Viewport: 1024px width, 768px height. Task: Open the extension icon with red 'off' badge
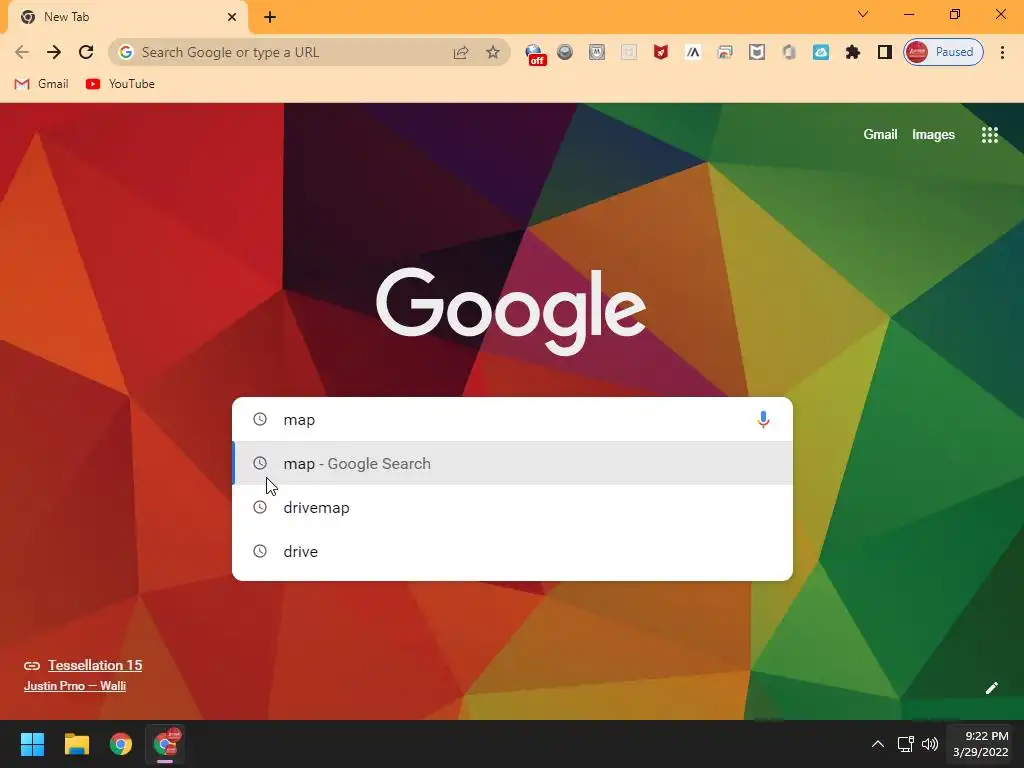pyautogui.click(x=536, y=54)
